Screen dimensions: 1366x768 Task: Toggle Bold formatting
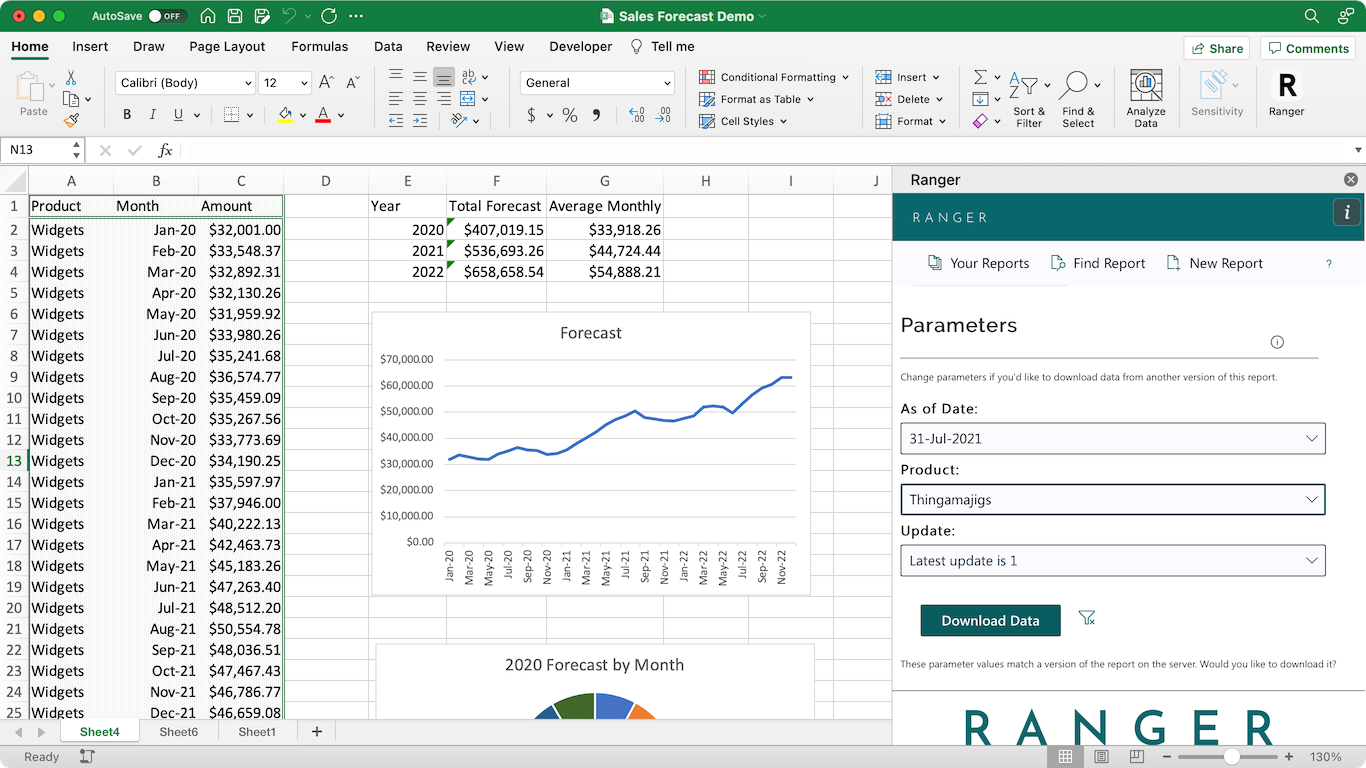(x=127, y=115)
